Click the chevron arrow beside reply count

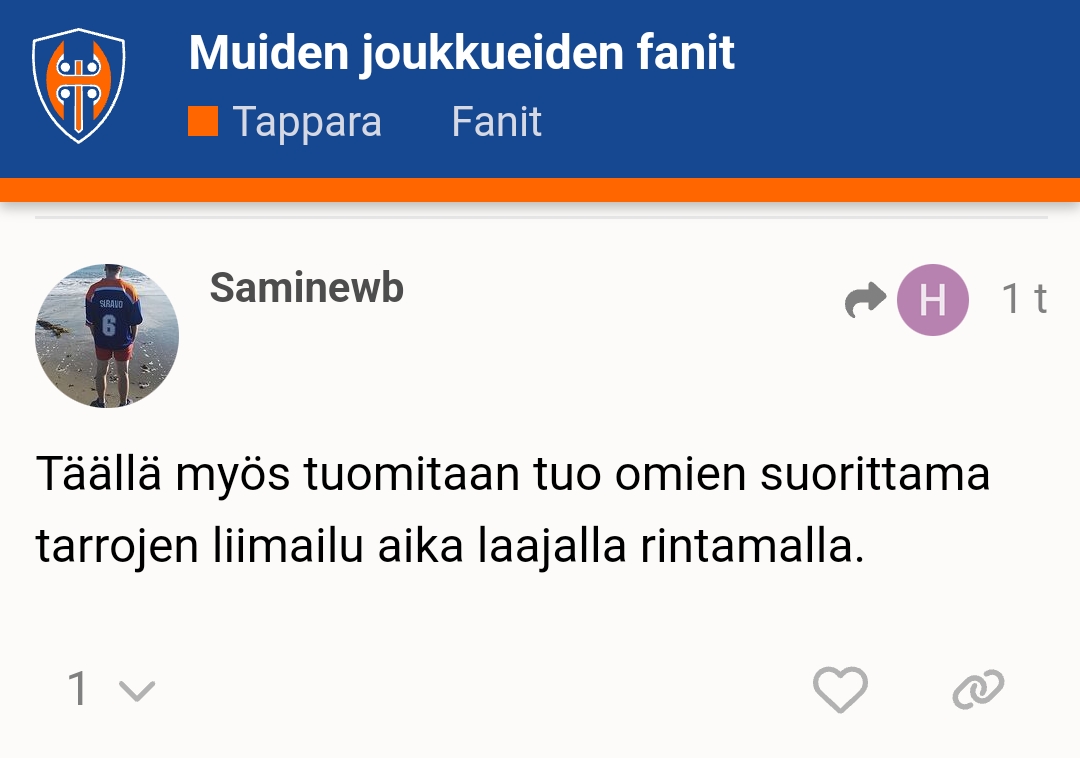click(x=136, y=690)
